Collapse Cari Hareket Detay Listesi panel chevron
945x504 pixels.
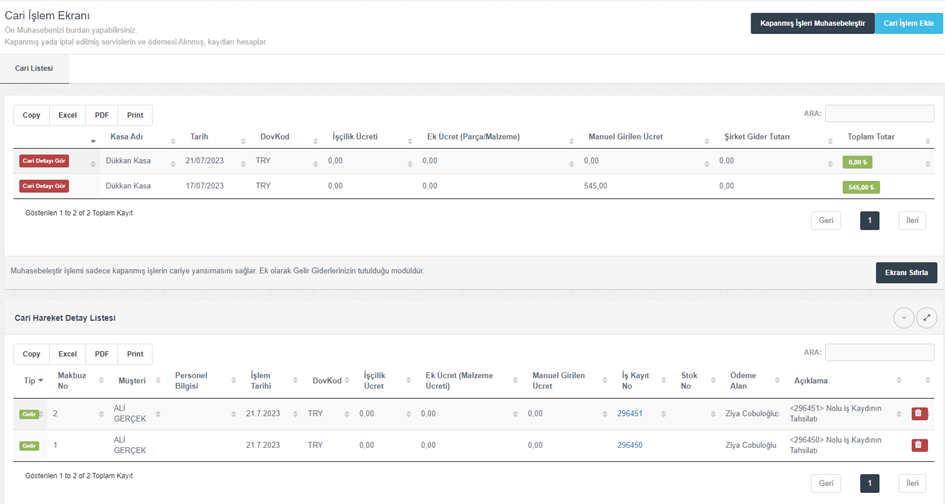click(x=903, y=318)
